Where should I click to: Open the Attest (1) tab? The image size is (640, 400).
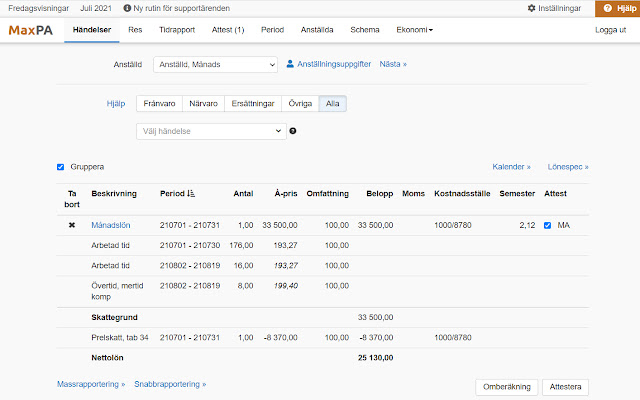(228, 30)
